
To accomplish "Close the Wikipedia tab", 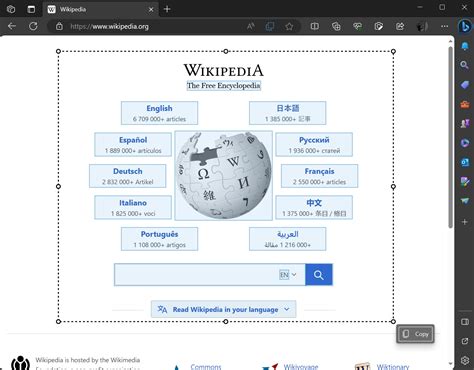I will (x=151, y=9).
